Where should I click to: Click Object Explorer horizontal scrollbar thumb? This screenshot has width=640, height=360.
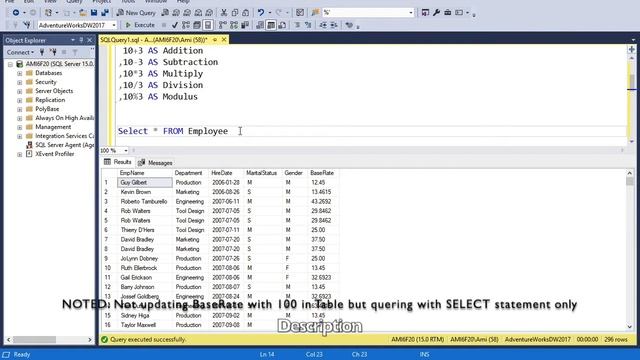tap(34, 340)
